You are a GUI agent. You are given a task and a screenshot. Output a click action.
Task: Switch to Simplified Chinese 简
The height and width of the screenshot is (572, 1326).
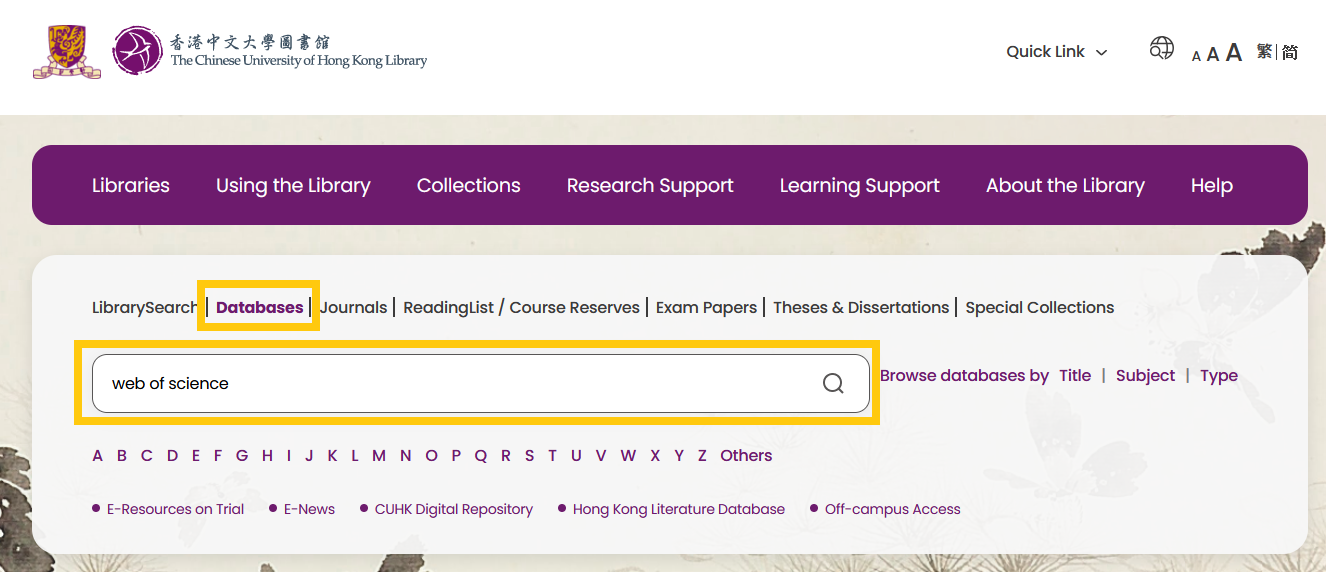1290,52
